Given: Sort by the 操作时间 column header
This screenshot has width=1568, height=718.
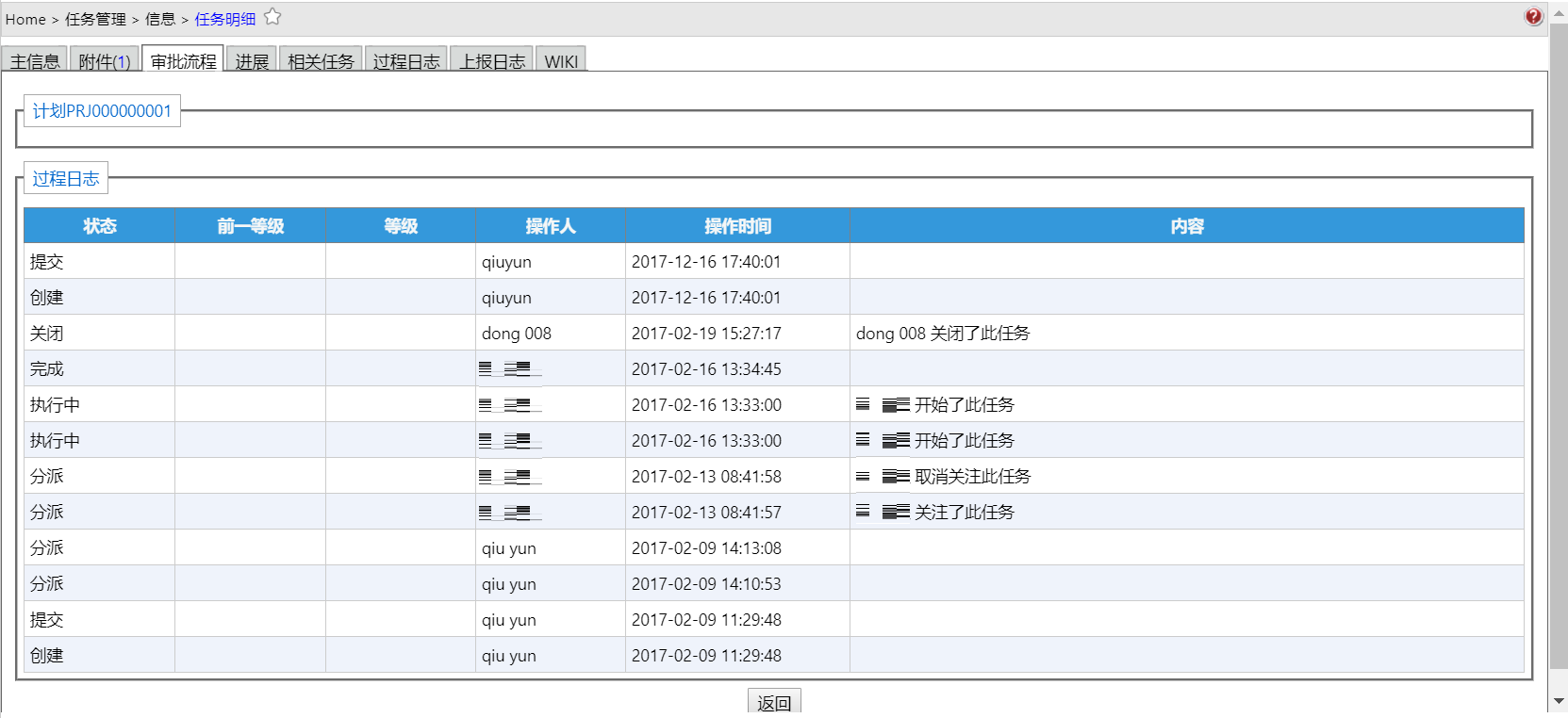Looking at the screenshot, I should point(737,226).
